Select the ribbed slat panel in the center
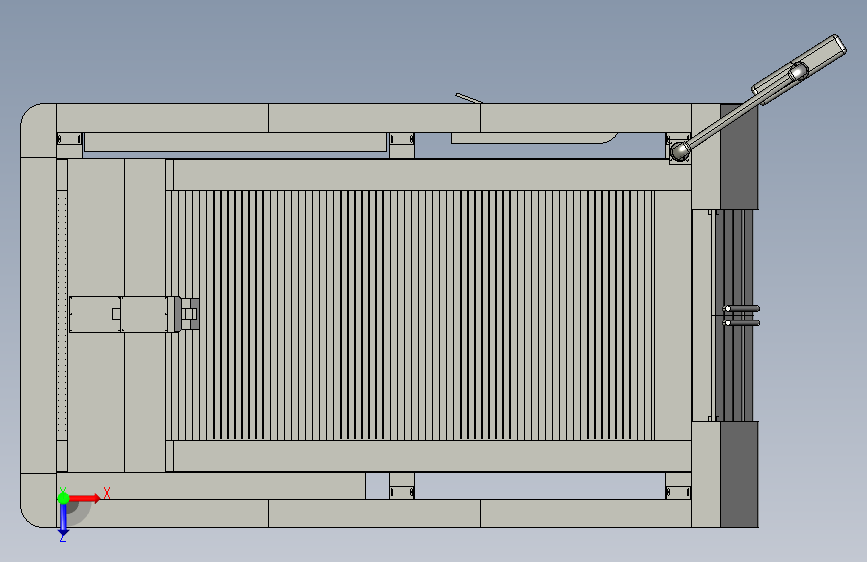This screenshot has height=562, width=867. pyautogui.click(x=410, y=315)
